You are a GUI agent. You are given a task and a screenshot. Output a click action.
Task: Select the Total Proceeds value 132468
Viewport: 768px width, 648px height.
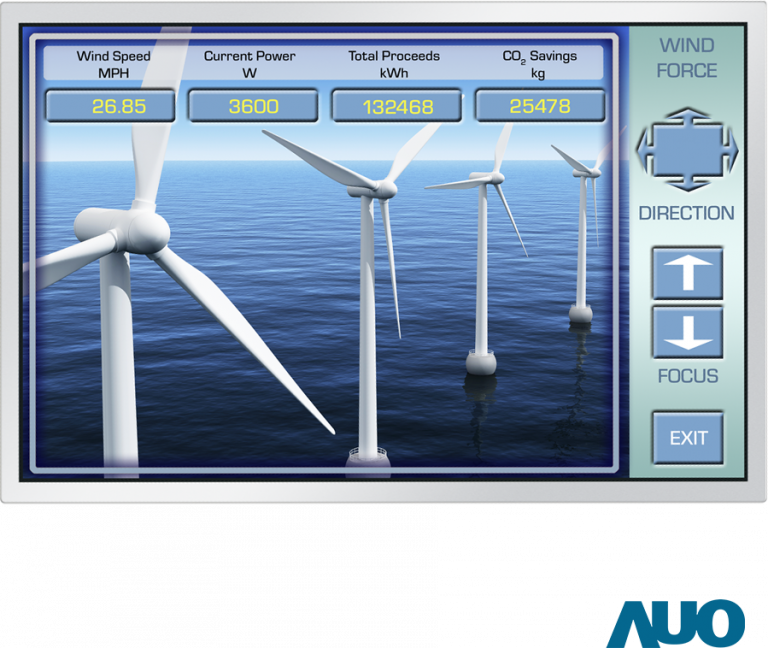[x=397, y=106]
